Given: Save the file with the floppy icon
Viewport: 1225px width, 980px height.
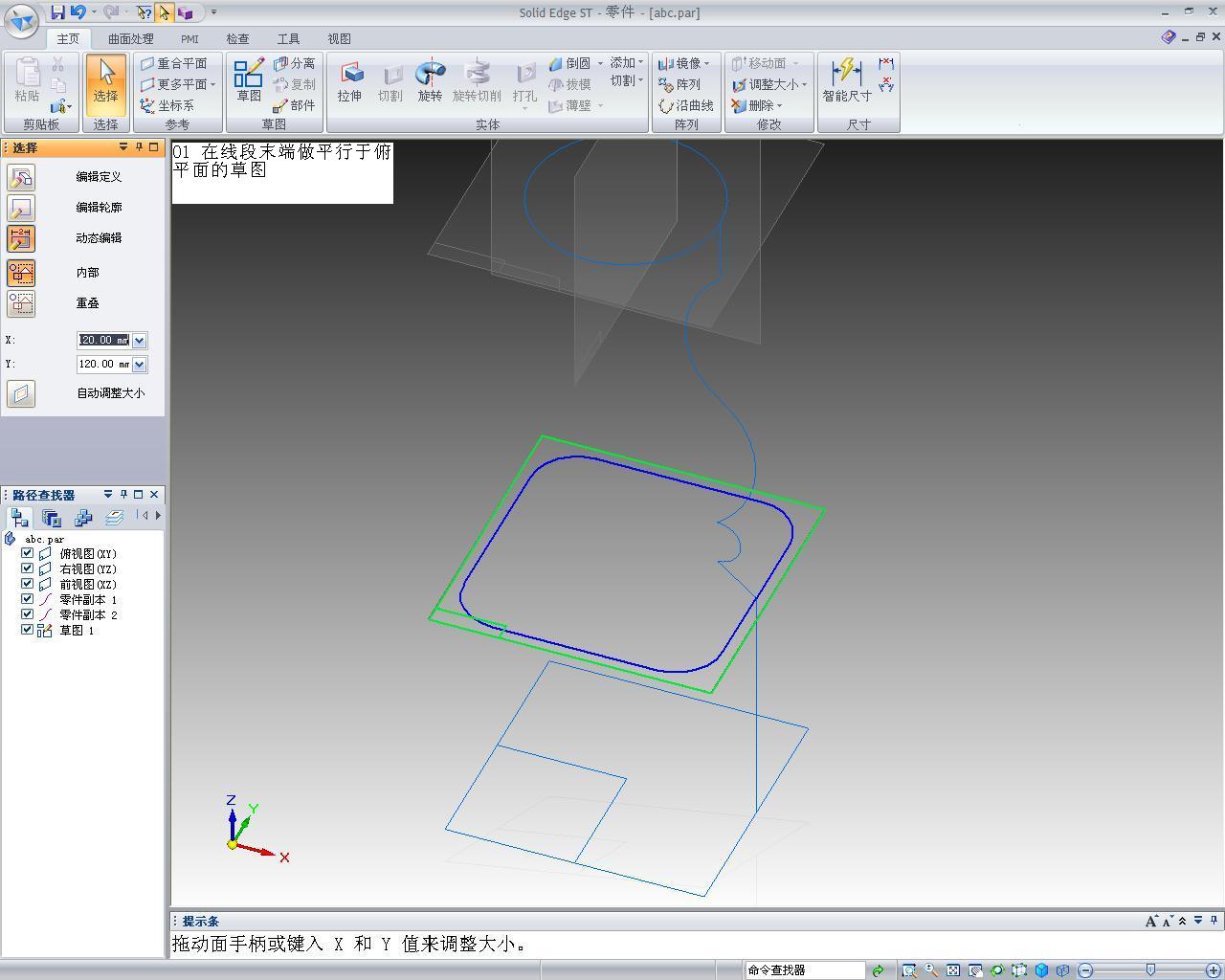Looking at the screenshot, I should click(x=57, y=12).
